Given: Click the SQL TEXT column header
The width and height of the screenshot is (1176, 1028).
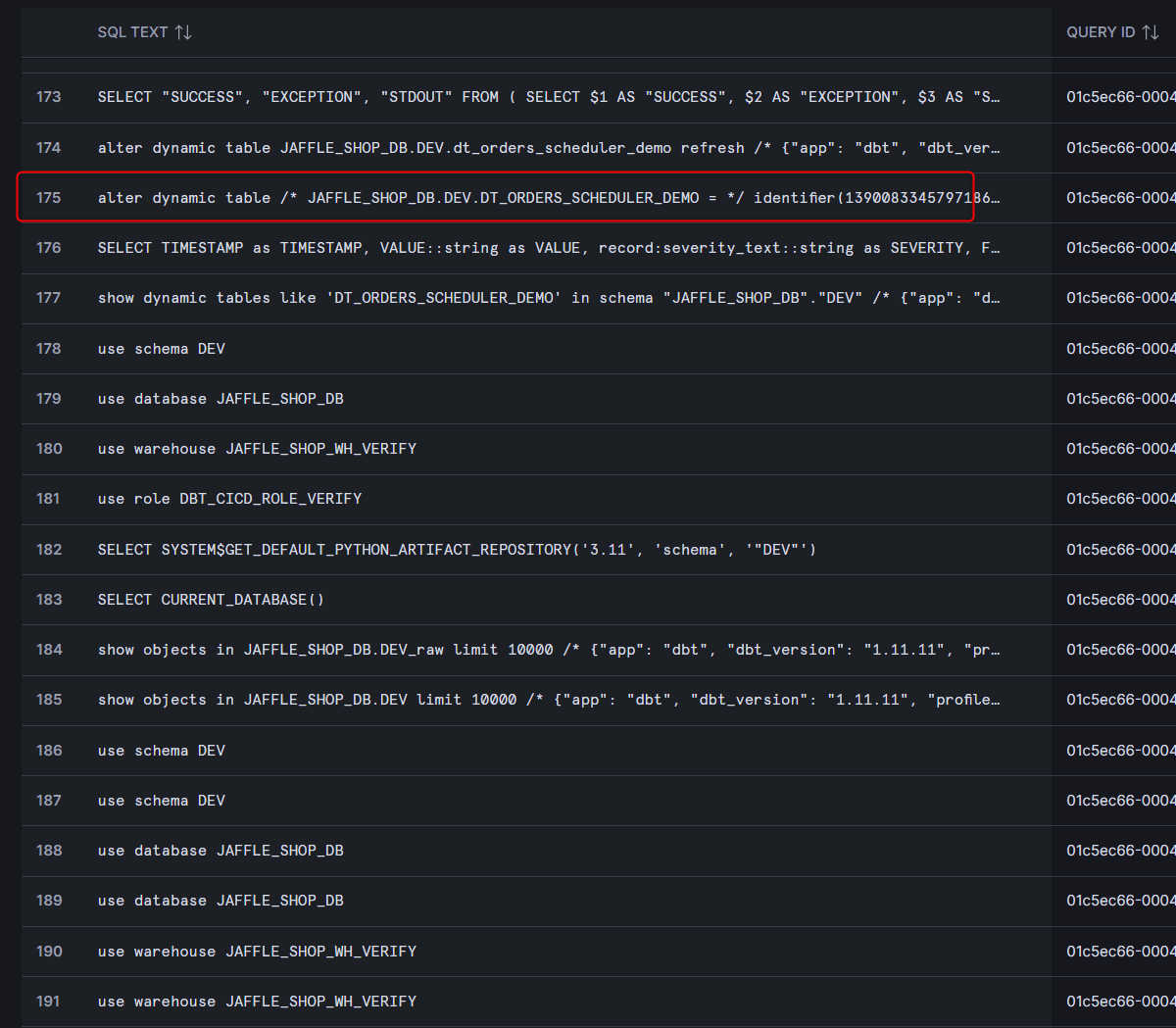Looking at the screenshot, I should tap(132, 32).
